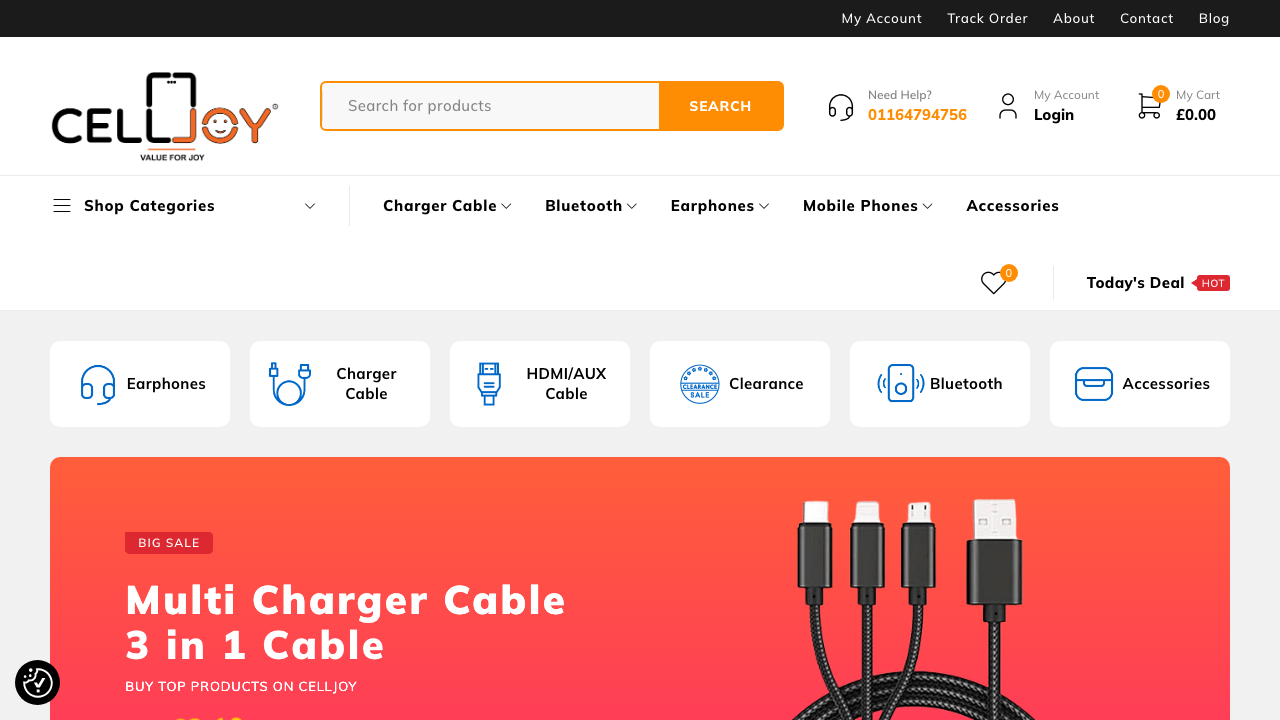Click the user account Login icon
Viewport: 1280px width, 720px height.
click(1008, 106)
